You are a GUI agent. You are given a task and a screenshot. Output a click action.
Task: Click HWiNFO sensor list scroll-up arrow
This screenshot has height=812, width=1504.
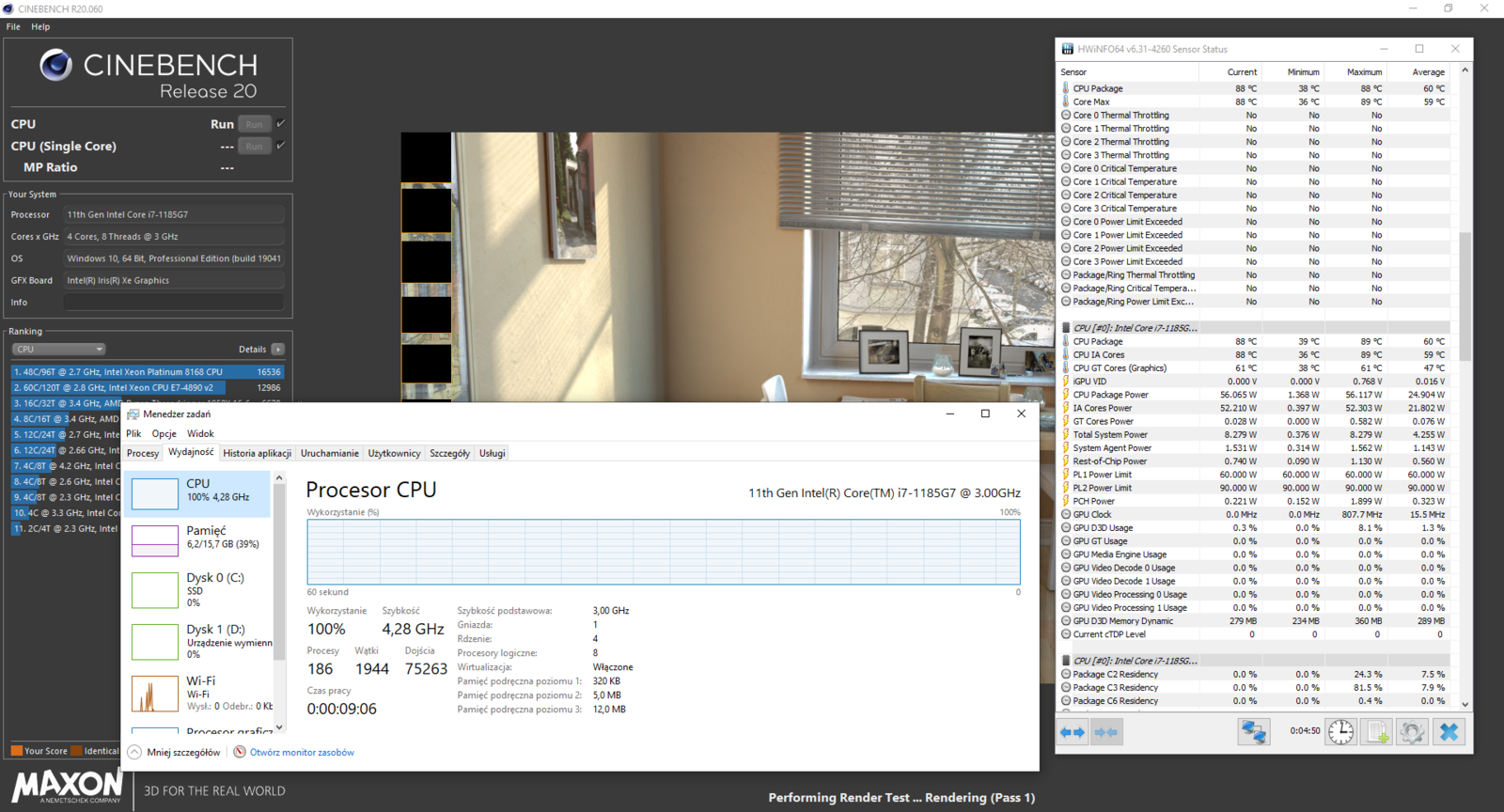click(1465, 71)
